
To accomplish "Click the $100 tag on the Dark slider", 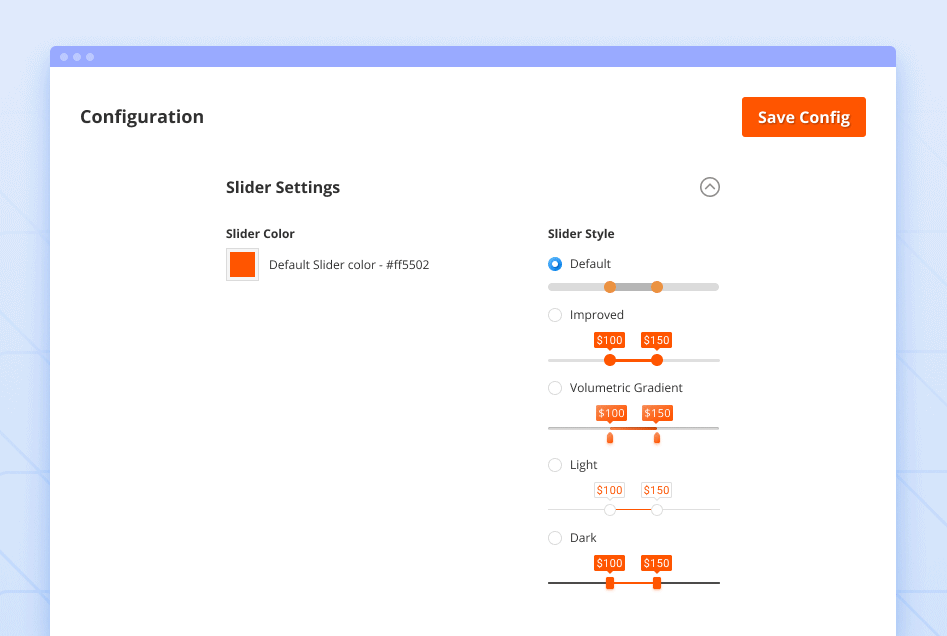I will [x=609, y=563].
